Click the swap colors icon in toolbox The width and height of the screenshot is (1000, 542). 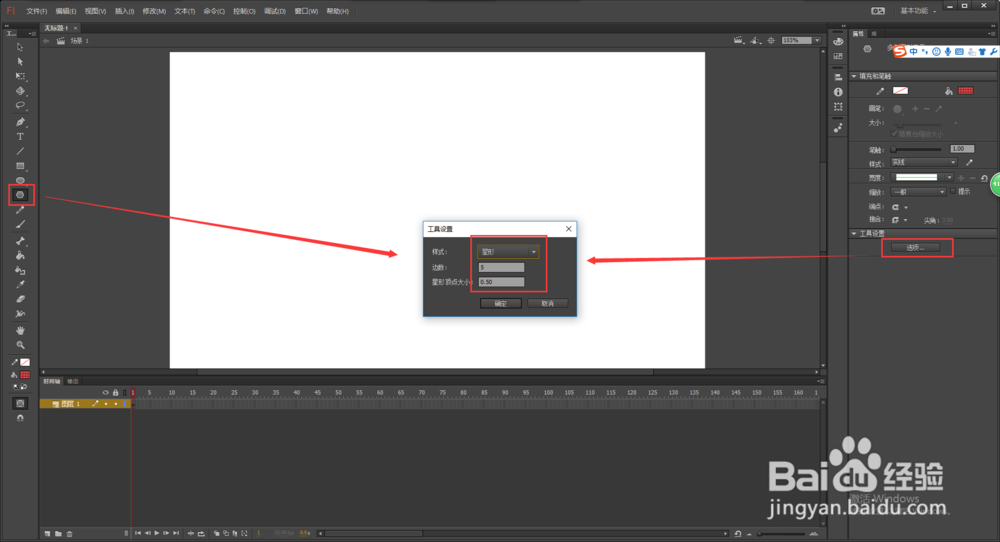(24, 387)
